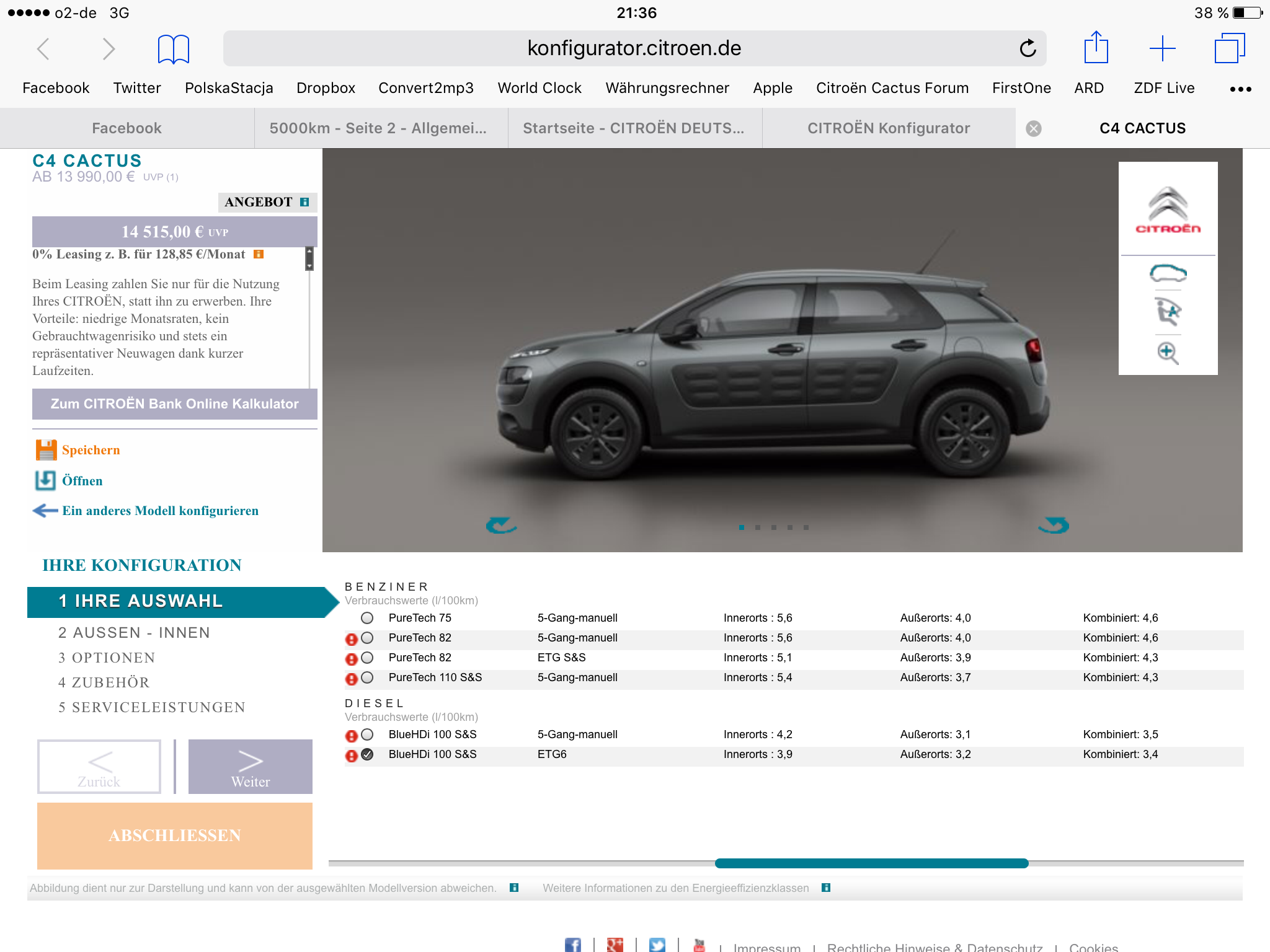Reload the page with the refresh icon
This screenshot has height=952, width=1270.
(1028, 48)
